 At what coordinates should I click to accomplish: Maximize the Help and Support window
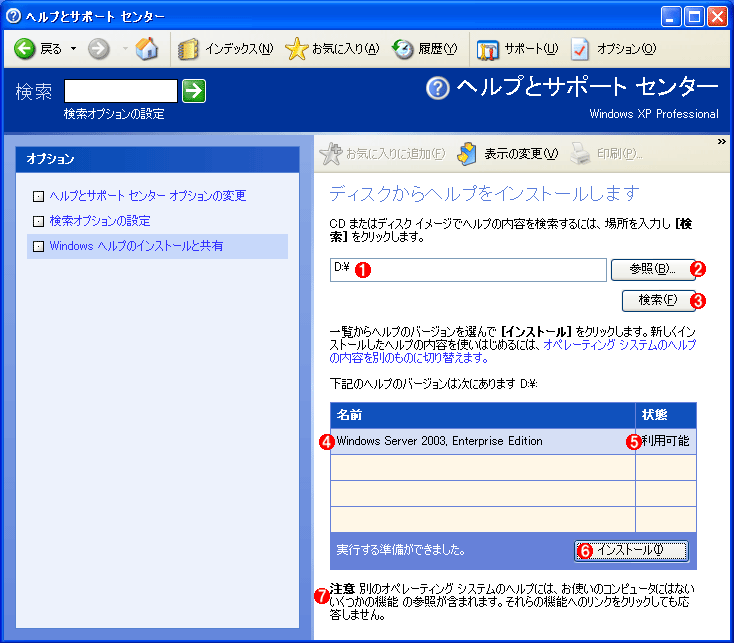694,17
